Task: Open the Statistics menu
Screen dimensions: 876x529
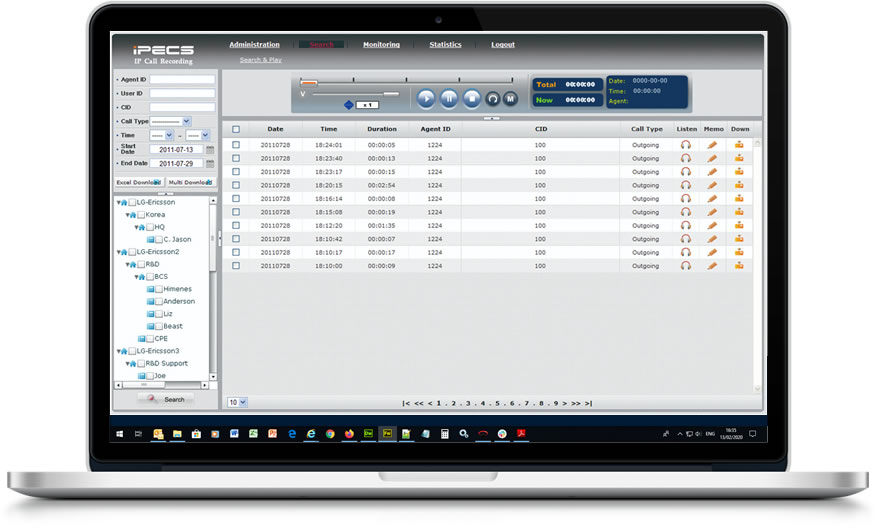Action: coord(445,44)
